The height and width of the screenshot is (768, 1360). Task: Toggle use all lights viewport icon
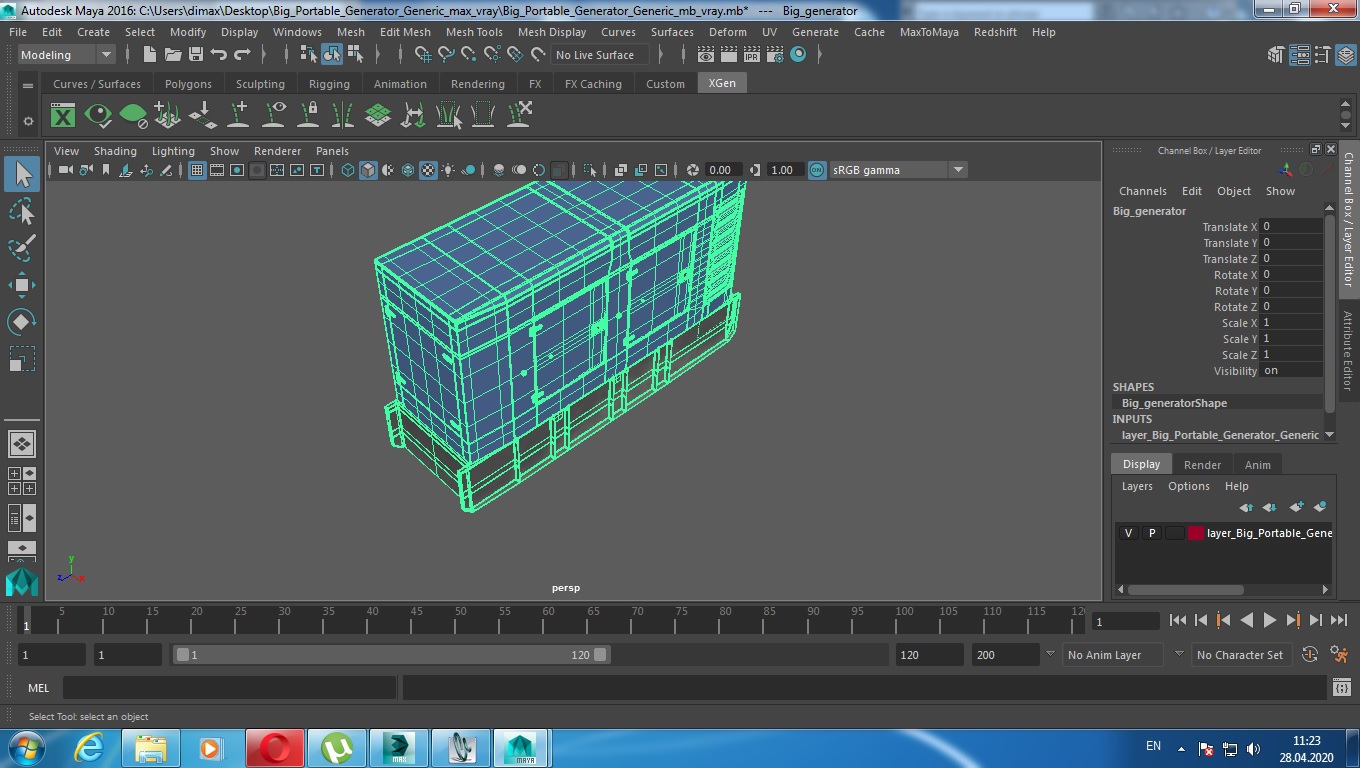[x=448, y=170]
